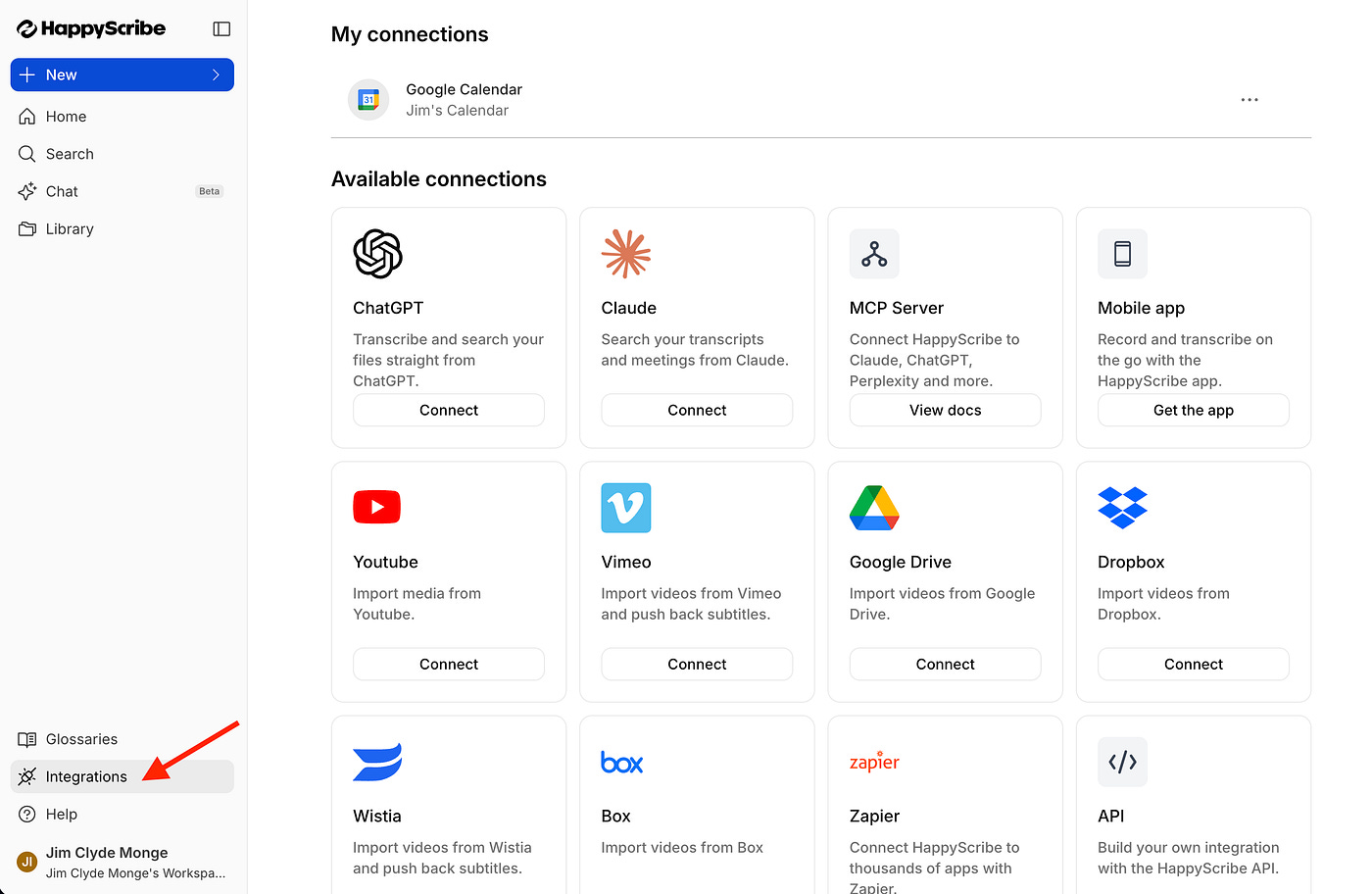This screenshot has width=1372, height=894.
Task: Click the Youtube play icon
Action: pos(377,507)
